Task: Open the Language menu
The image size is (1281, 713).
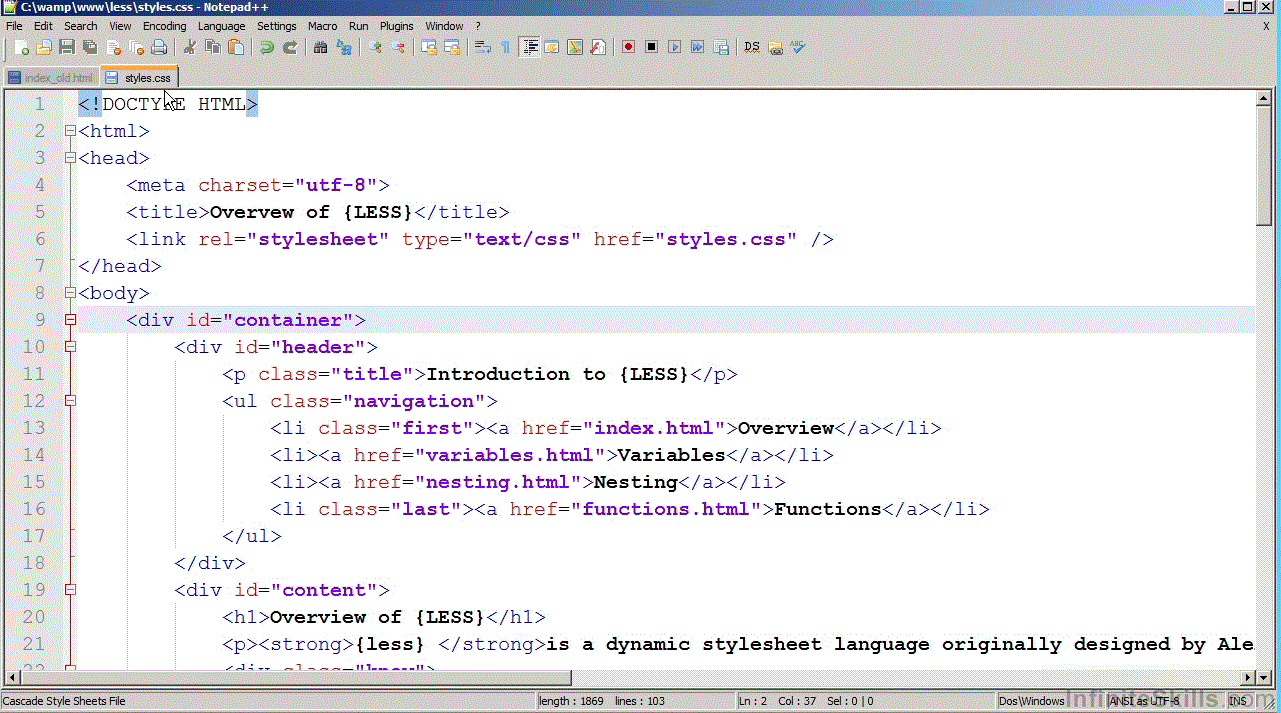Action: (x=221, y=26)
